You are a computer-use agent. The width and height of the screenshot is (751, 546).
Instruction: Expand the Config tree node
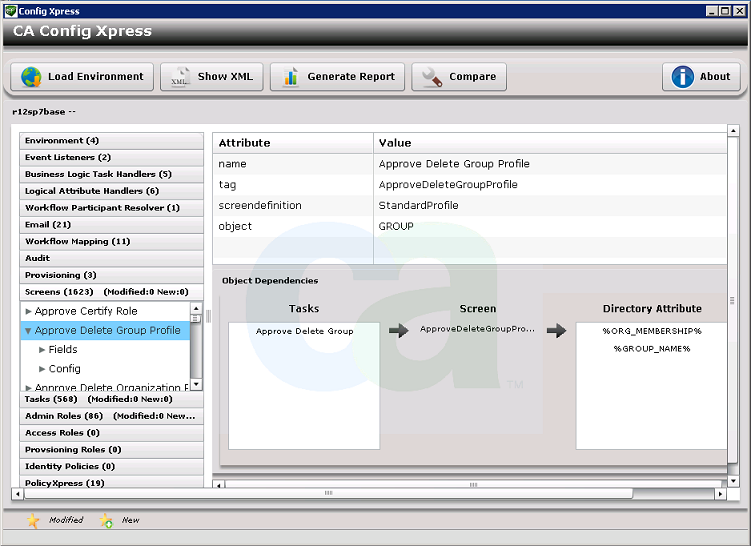[x=42, y=369]
